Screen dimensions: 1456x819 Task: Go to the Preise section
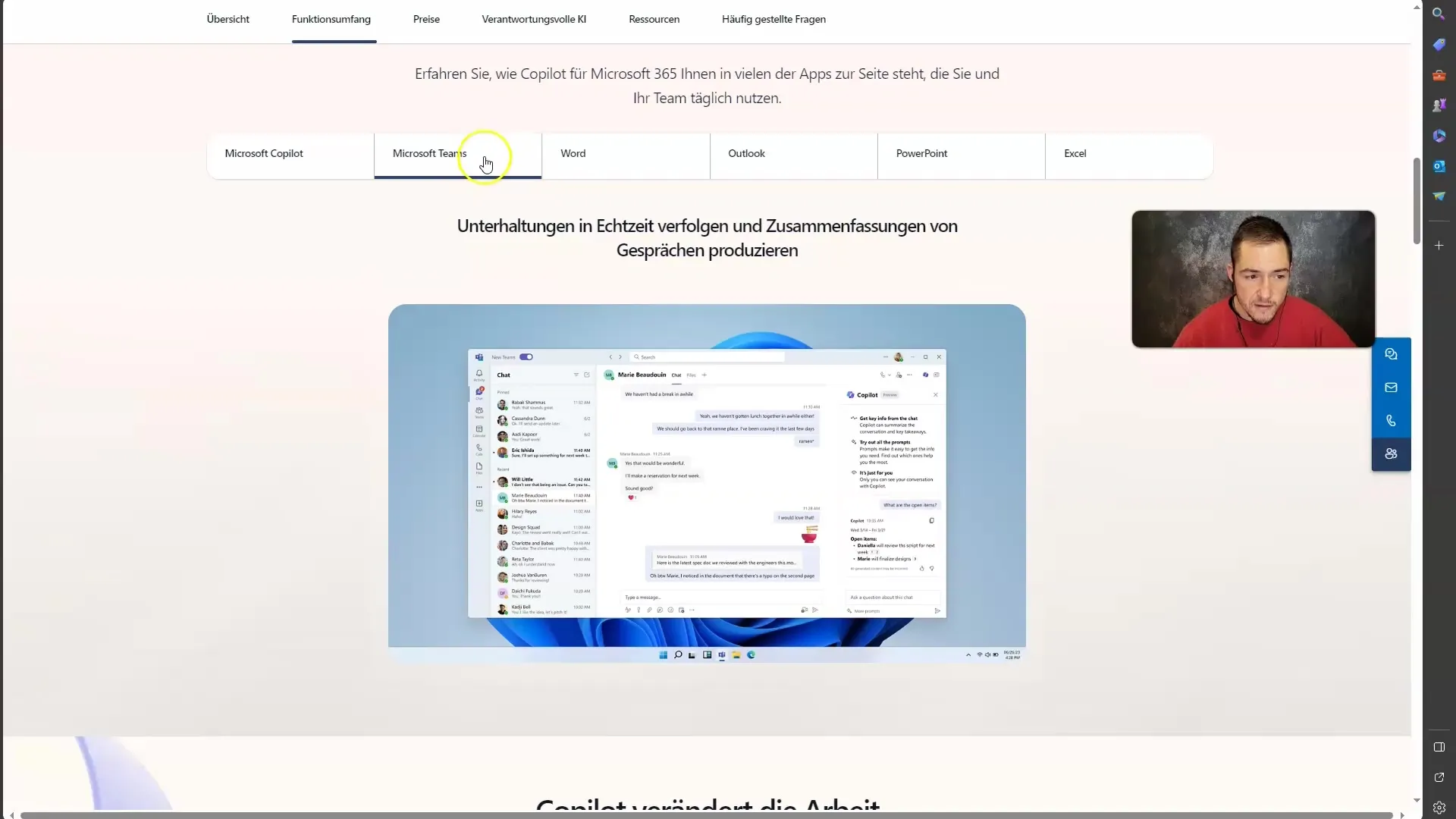coord(426,19)
